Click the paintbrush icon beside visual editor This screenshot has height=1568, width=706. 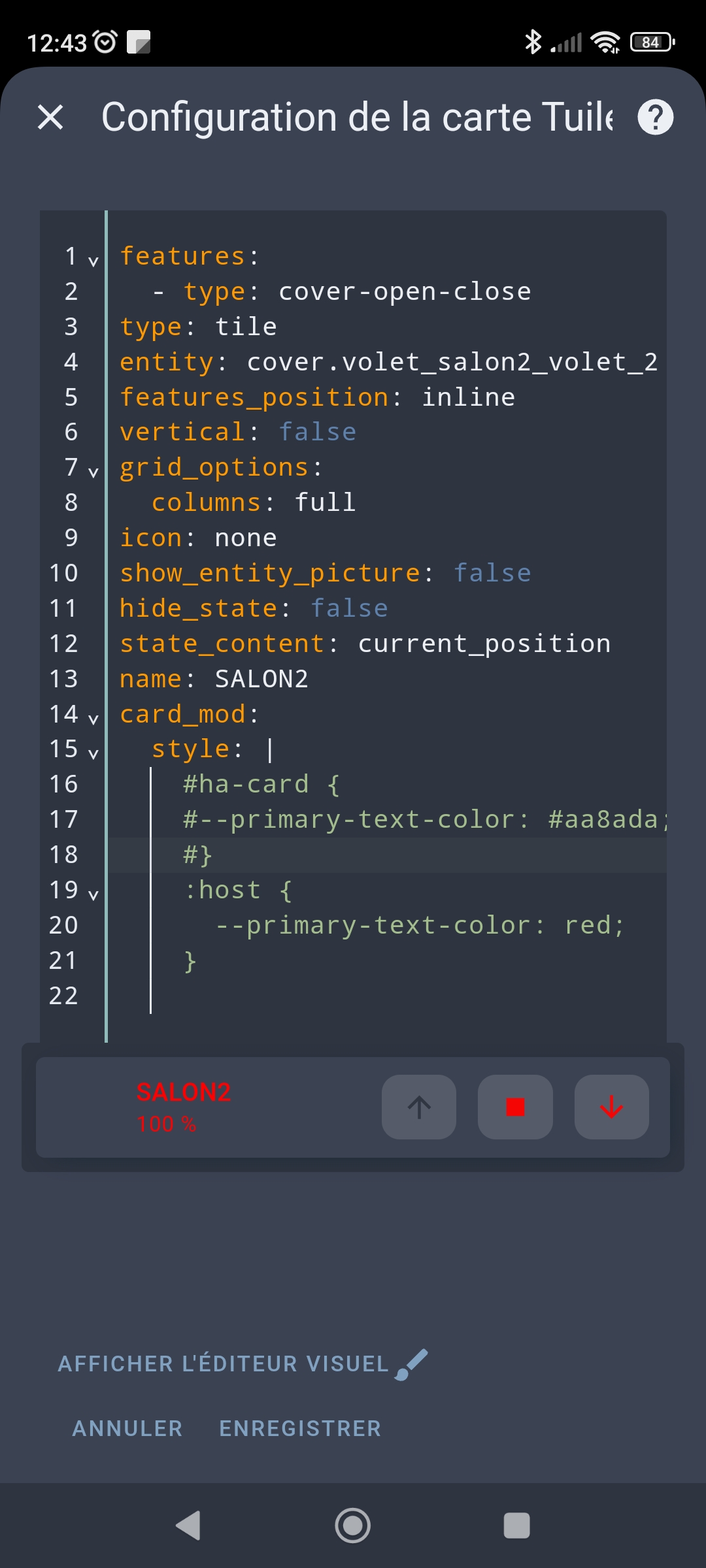[x=412, y=1364]
